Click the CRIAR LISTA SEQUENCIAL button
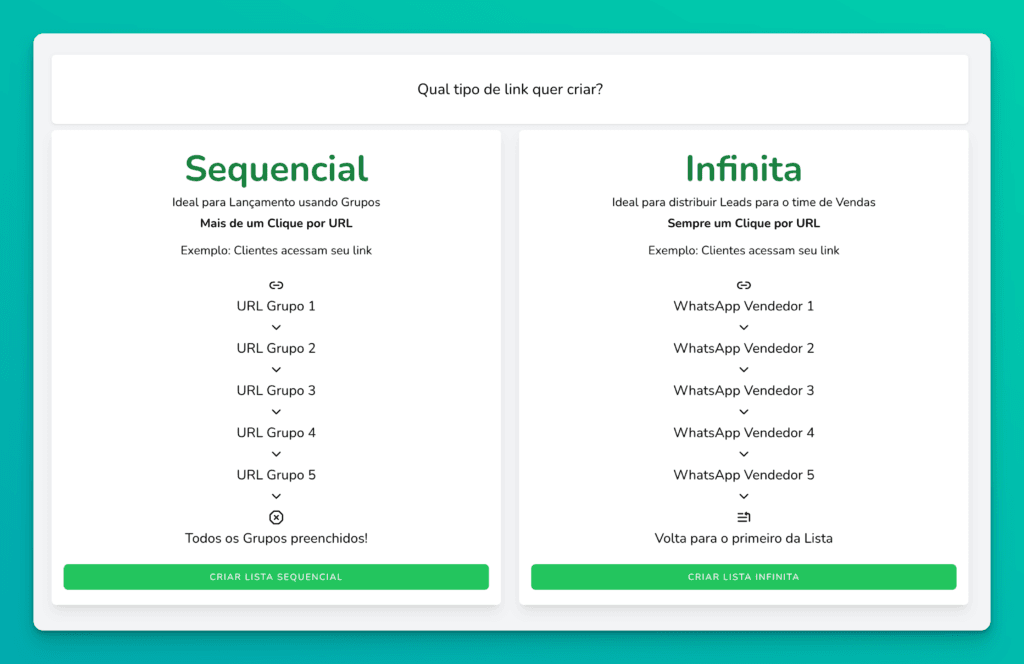 tap(276, 577)
